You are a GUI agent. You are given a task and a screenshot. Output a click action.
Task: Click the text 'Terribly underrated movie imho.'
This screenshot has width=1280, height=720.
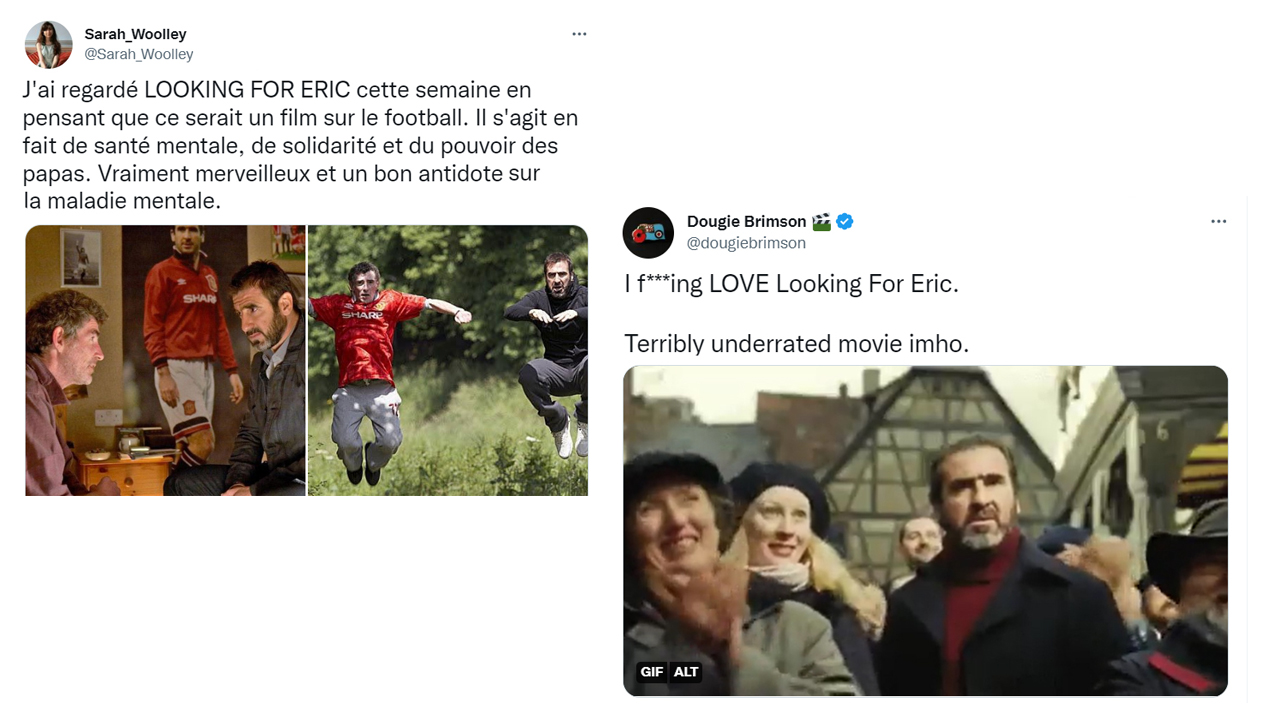coord(796,344)
